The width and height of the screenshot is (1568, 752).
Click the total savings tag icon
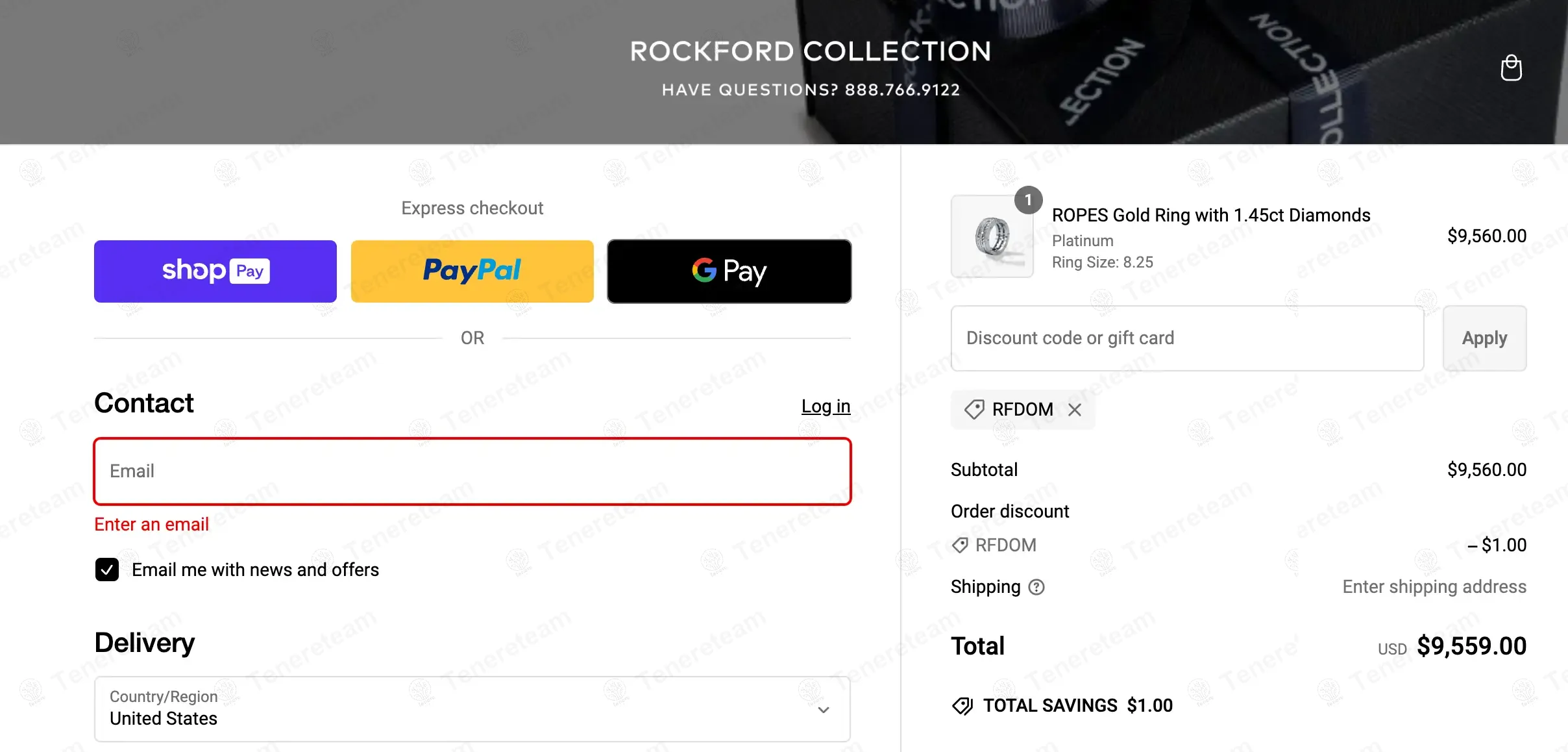[x=962, y=706]
